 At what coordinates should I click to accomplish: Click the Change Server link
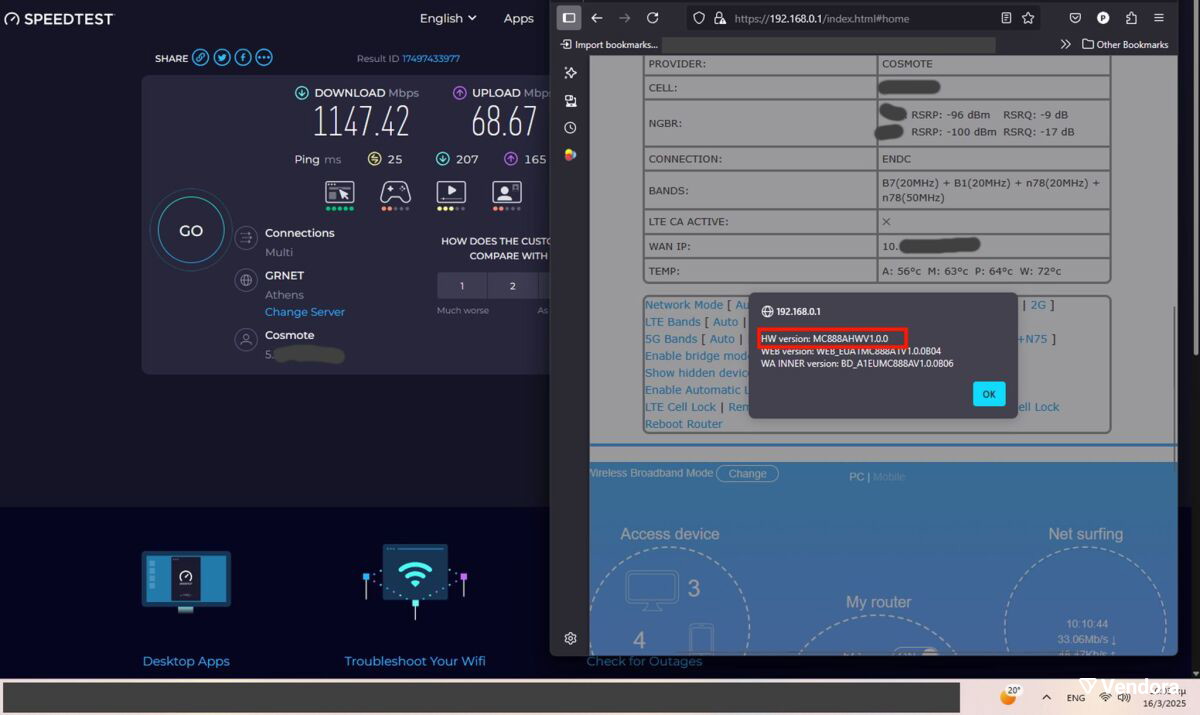click(x=305, y=312)
